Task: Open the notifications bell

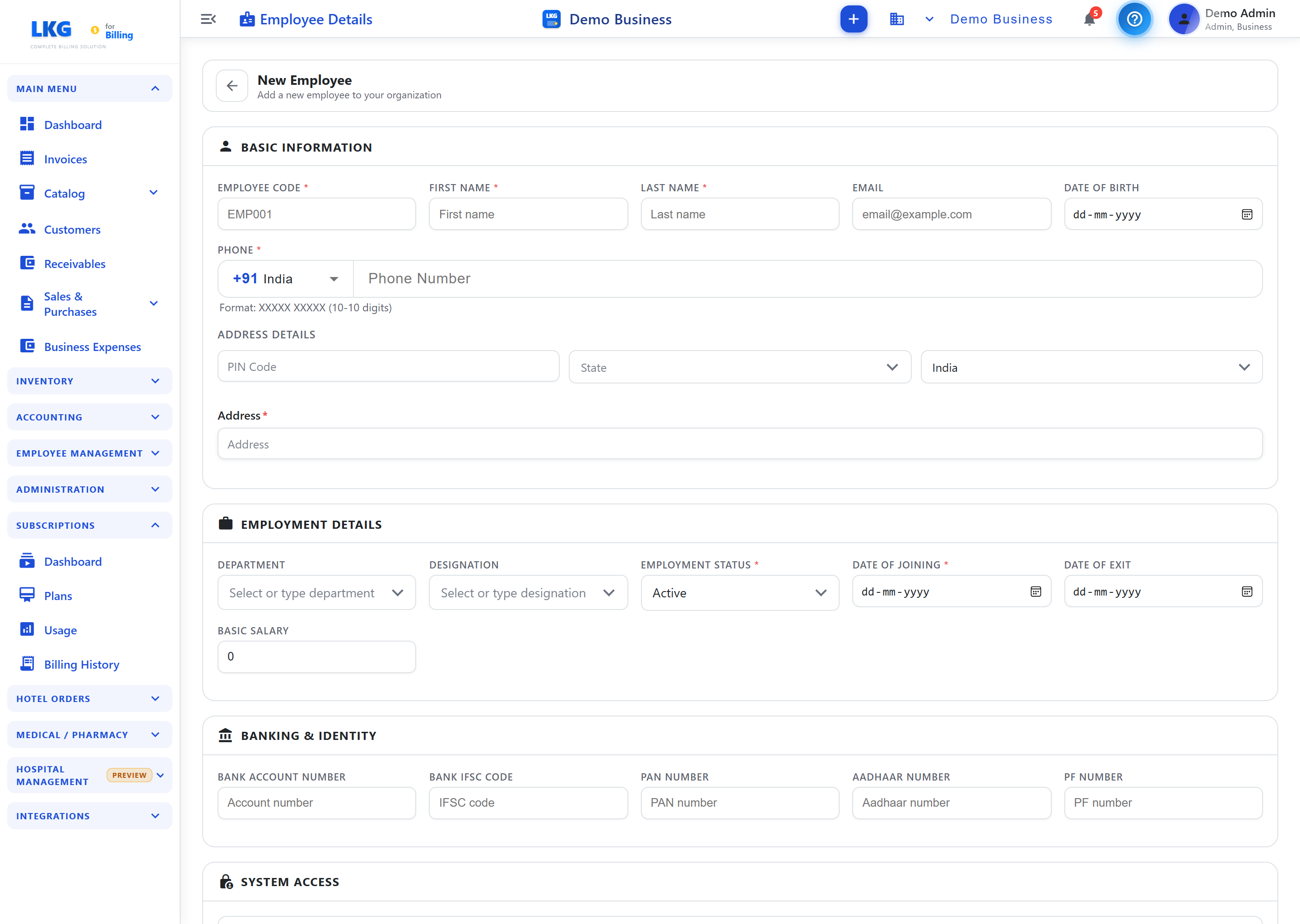Action: click(1089, 19)
